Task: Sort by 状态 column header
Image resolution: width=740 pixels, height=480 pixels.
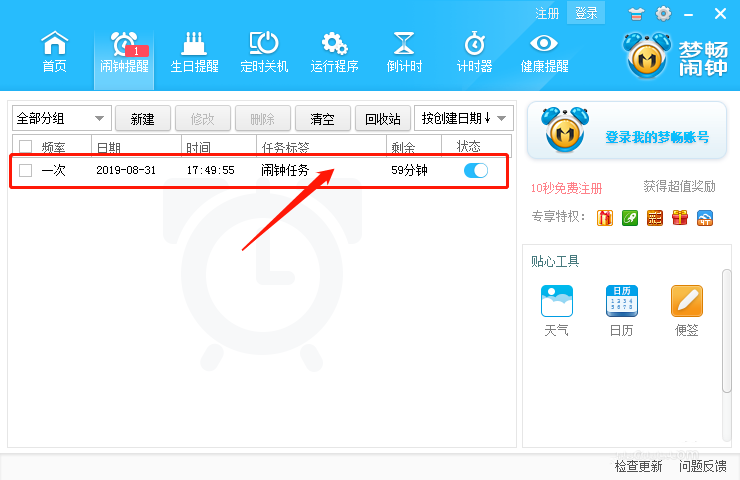Action: [x=469, y=146]
